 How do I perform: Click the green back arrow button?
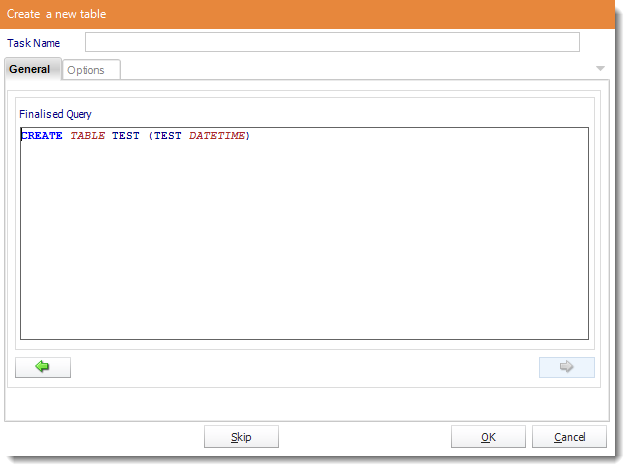click(43, 367)
